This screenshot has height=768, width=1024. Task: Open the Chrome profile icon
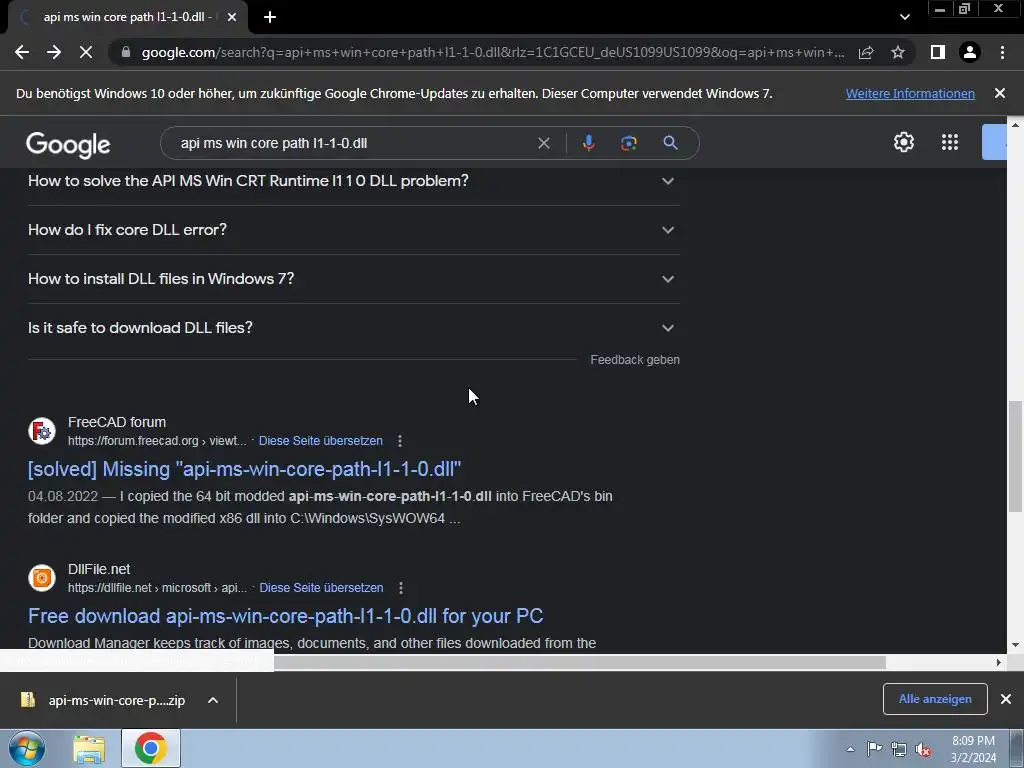coord(970,52)
